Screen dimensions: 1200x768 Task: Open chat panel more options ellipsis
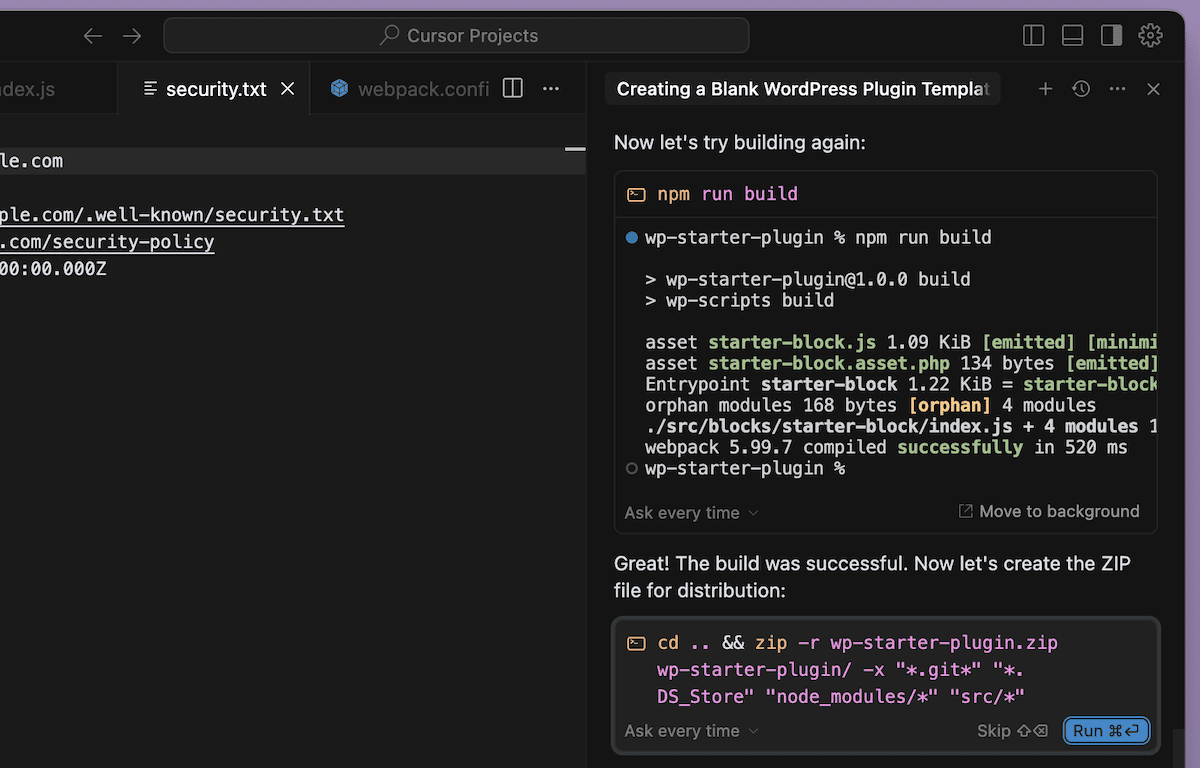pyautogui.click(x=1118, y=89)
